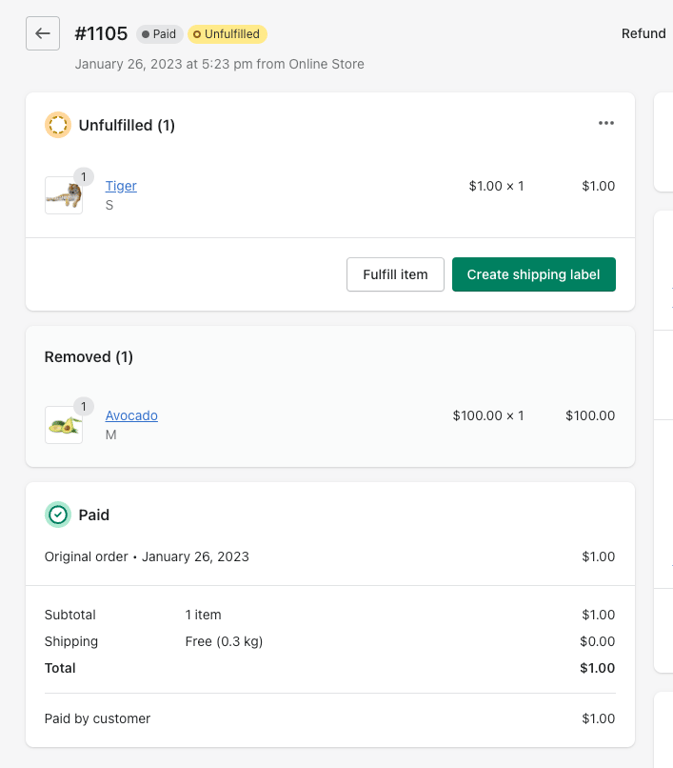Click the Refund action at top
This screenshot has width=673, height=768.
643,33
